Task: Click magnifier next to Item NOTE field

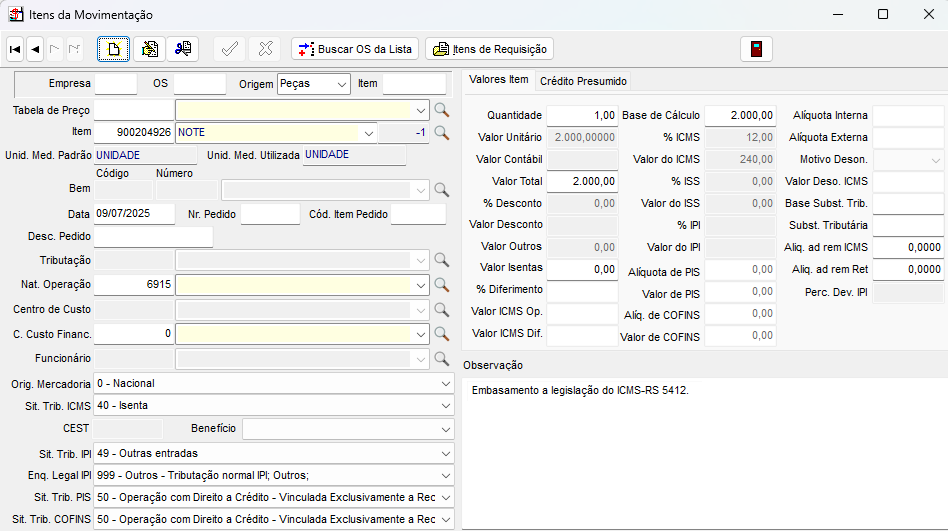Action: [441, 132]
